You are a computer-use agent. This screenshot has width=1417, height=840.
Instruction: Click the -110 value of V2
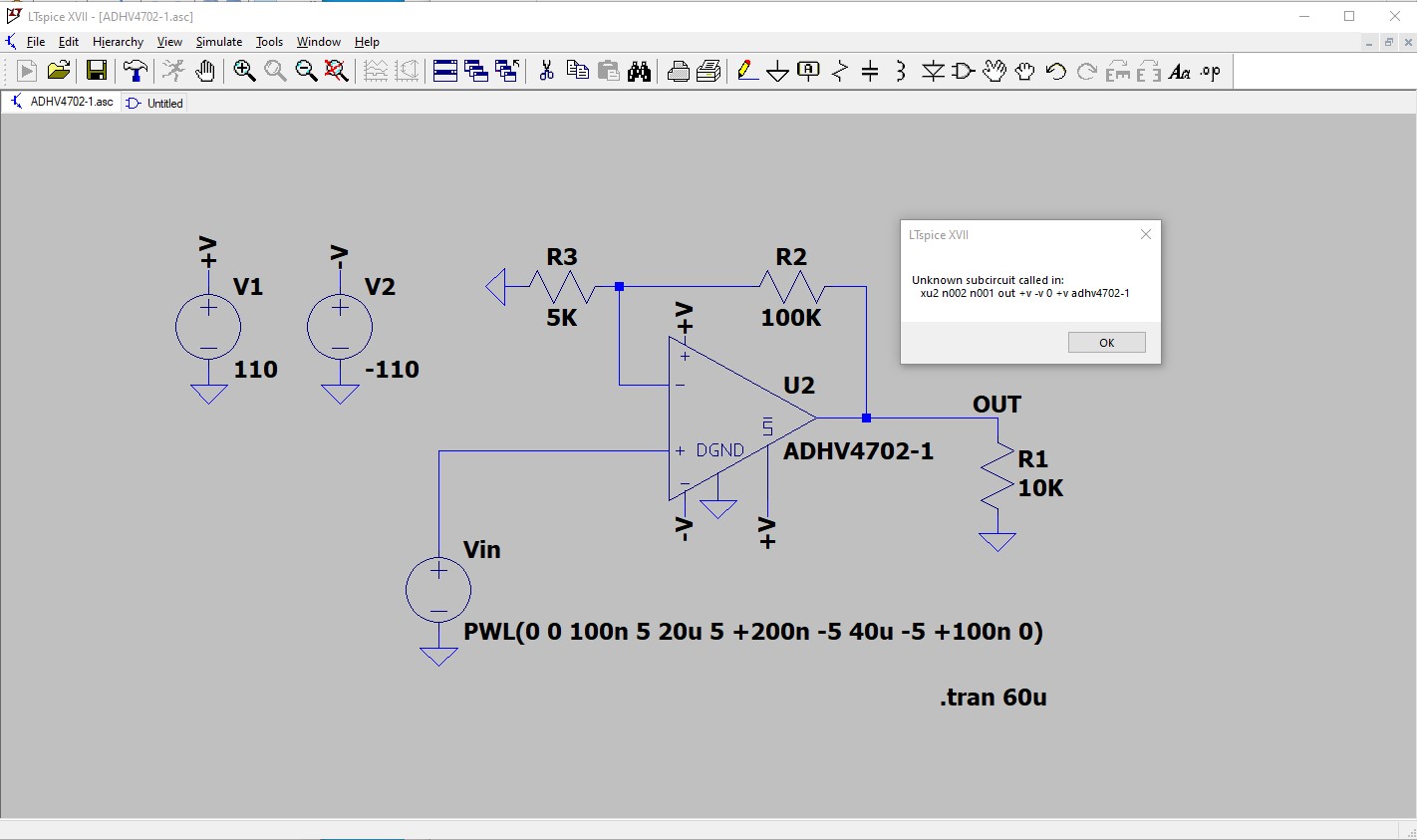392,370
